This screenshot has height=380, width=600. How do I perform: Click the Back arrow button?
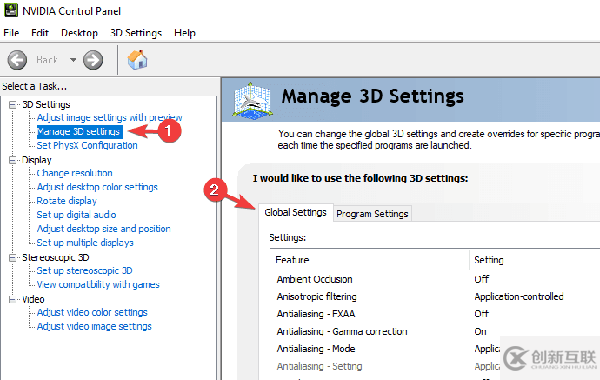[x=17, y=60]
